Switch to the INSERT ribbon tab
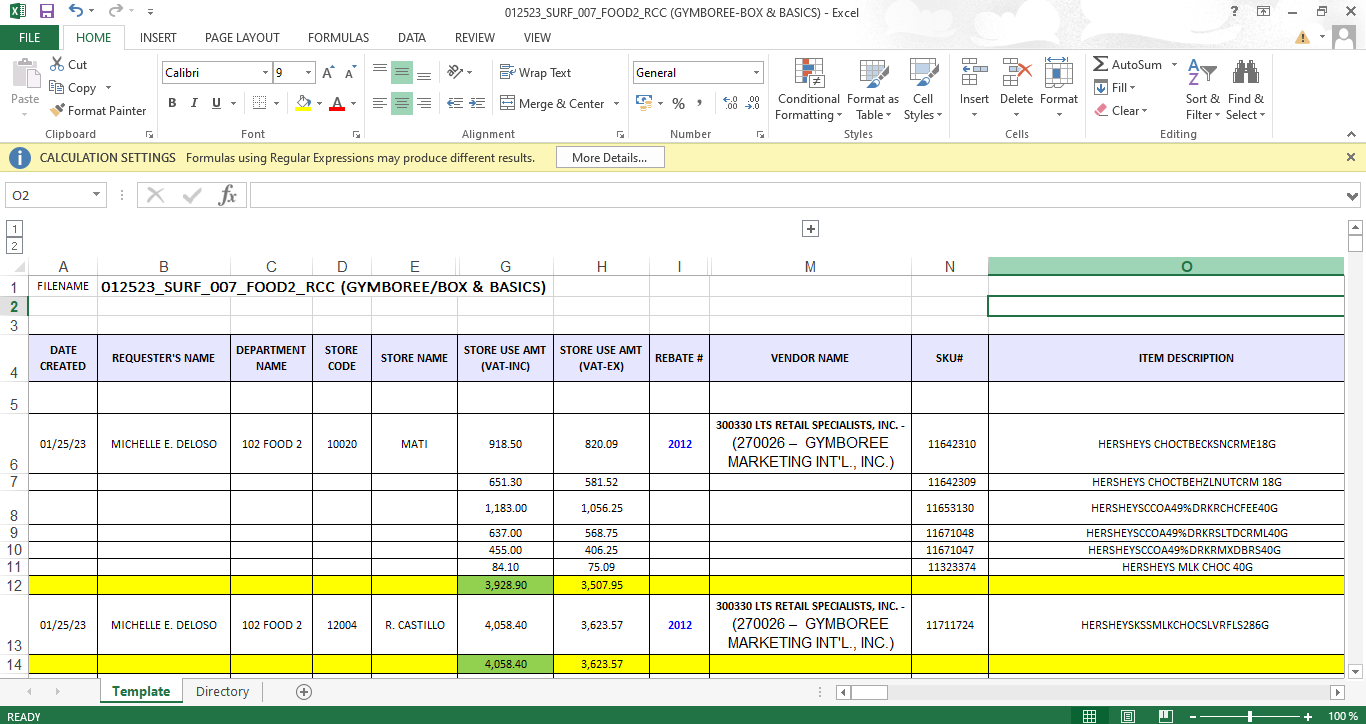The width and height of the screenshot is (1366, 724). coord(158,38)
